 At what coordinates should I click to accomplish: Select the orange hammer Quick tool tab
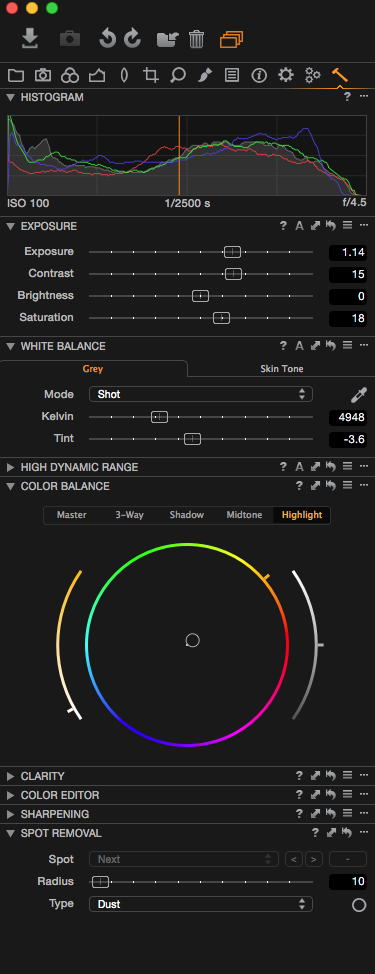pyautogui.click(x=339, y=75)
